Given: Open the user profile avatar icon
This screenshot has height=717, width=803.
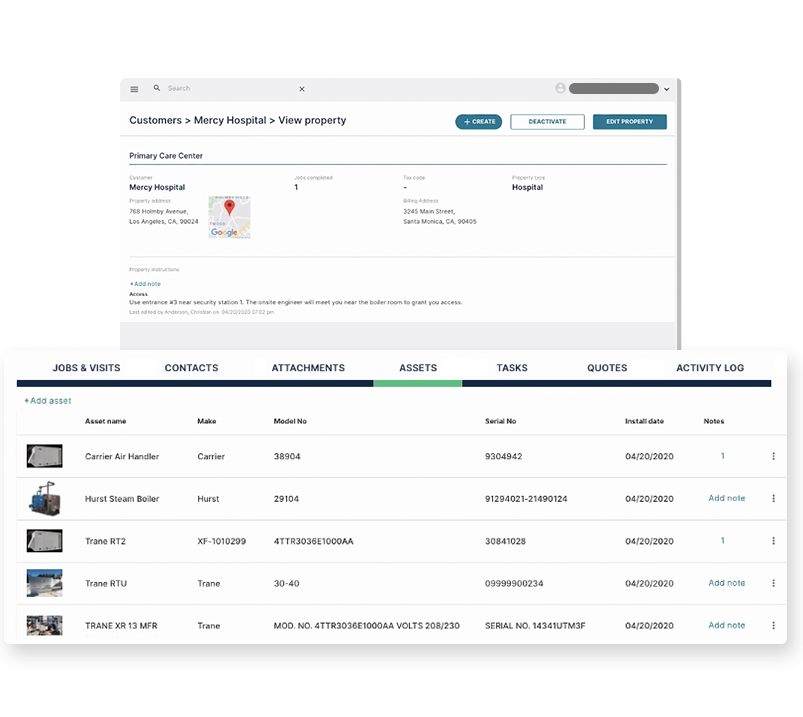Looking at the screenshot, I should coord(562,88).
